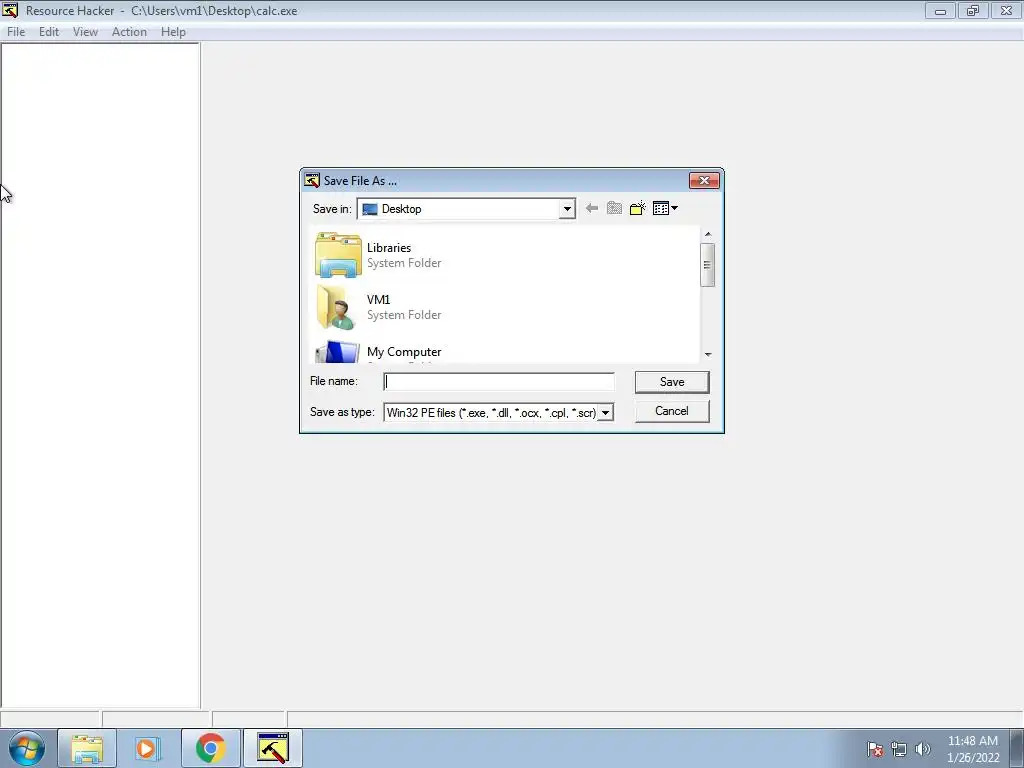
Task: Click the My Computer label text
Action: click(404, 351)
